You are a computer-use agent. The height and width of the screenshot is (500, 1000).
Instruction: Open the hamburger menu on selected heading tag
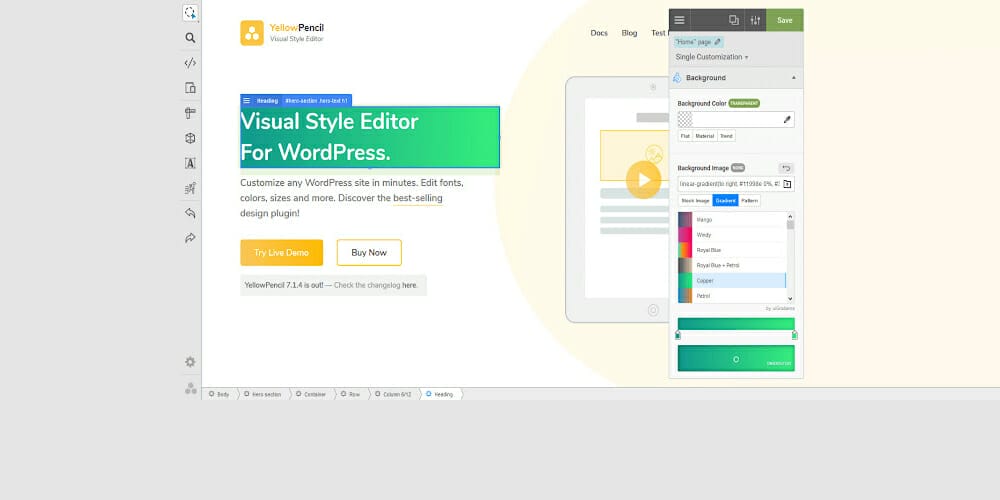(x=246, y=101)
